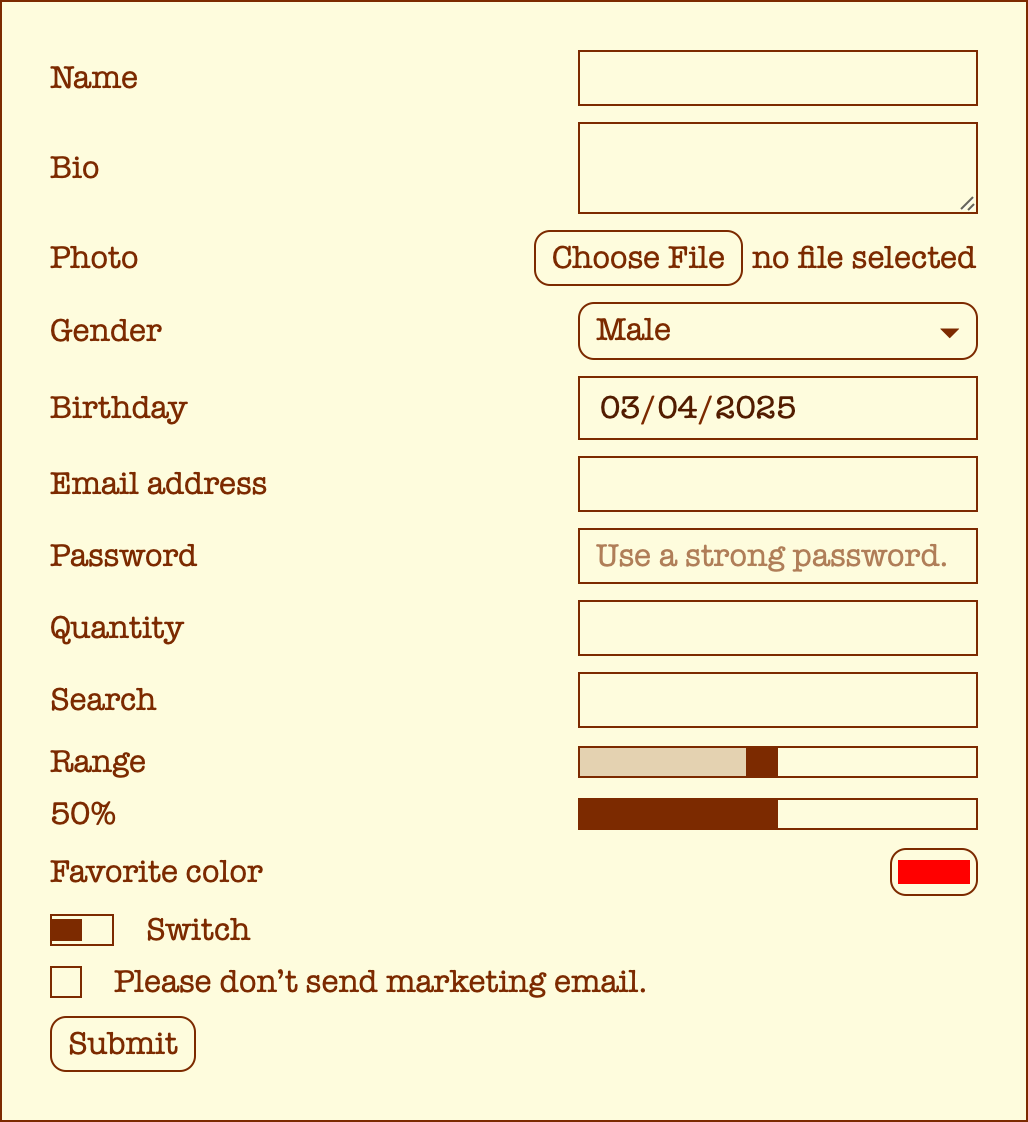This screenshot has height=1122, width=1028.
Task: Click the Search input field
Action: coord(777,700)
